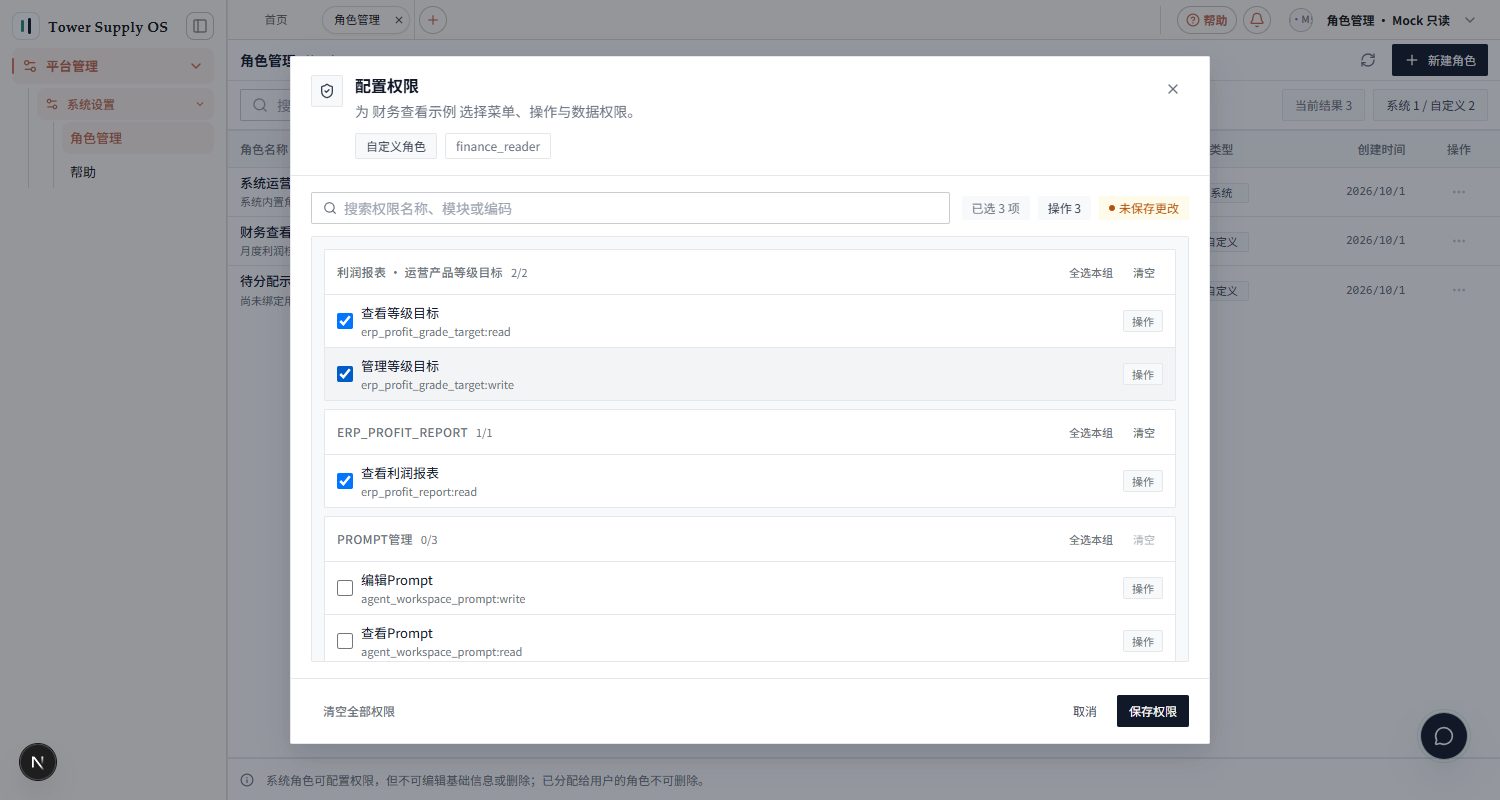
Task: Check 查看Prompt permission checkbox
Action: (345, 641)
